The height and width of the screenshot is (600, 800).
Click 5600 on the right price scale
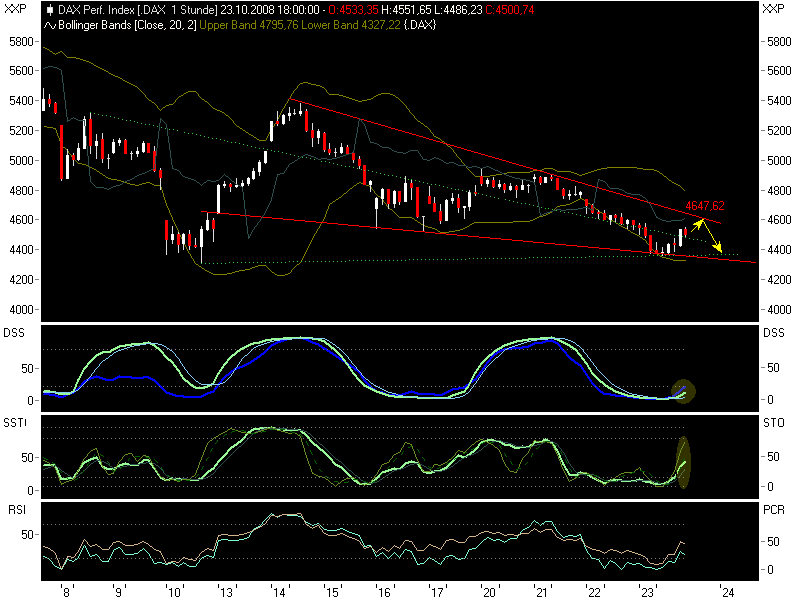pyautogui.click(x=779, y=71)
